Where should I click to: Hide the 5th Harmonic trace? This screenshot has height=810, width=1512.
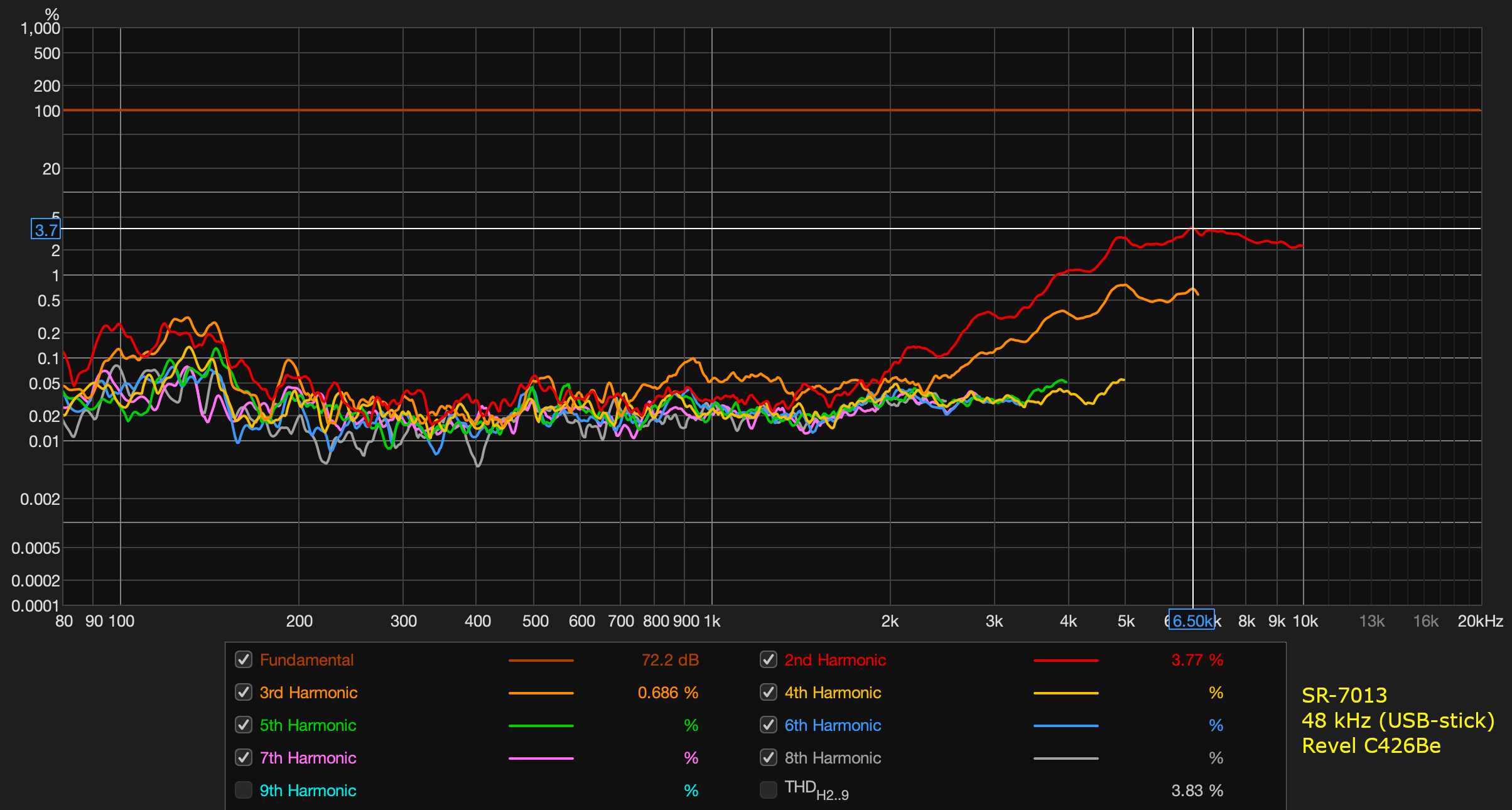coord(244,725)
